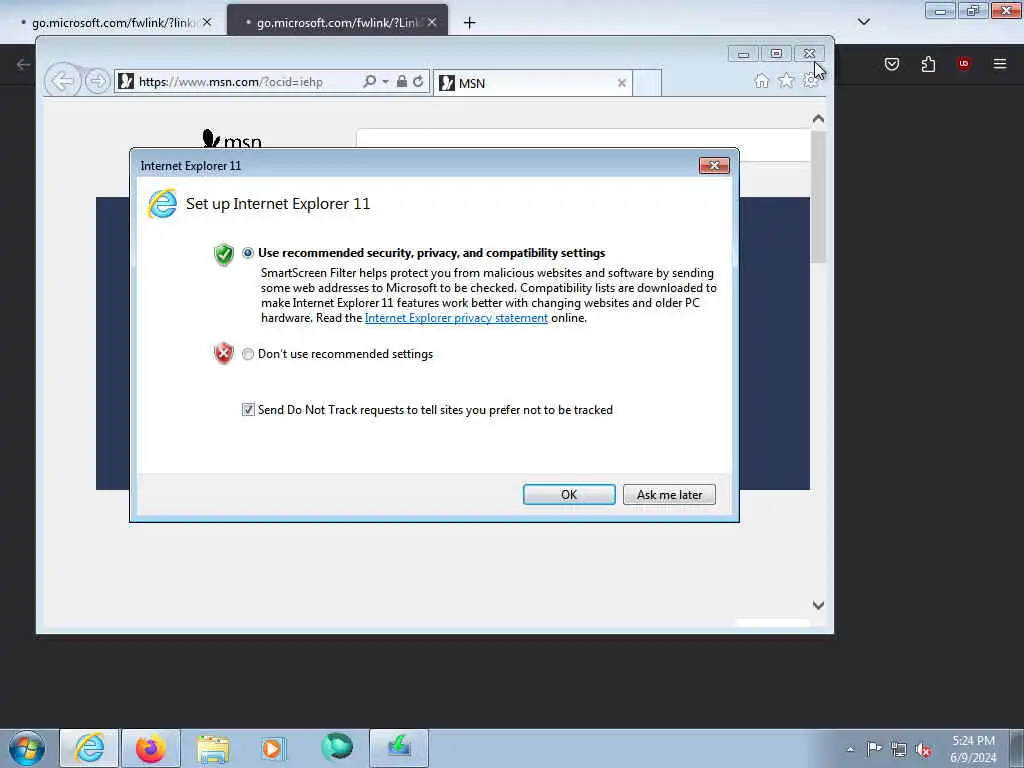Open Windows Explorer folder taskbar icon
The height and width of the screenshot is (768, 1024).
pyautogui.click(x=213, y=748)
